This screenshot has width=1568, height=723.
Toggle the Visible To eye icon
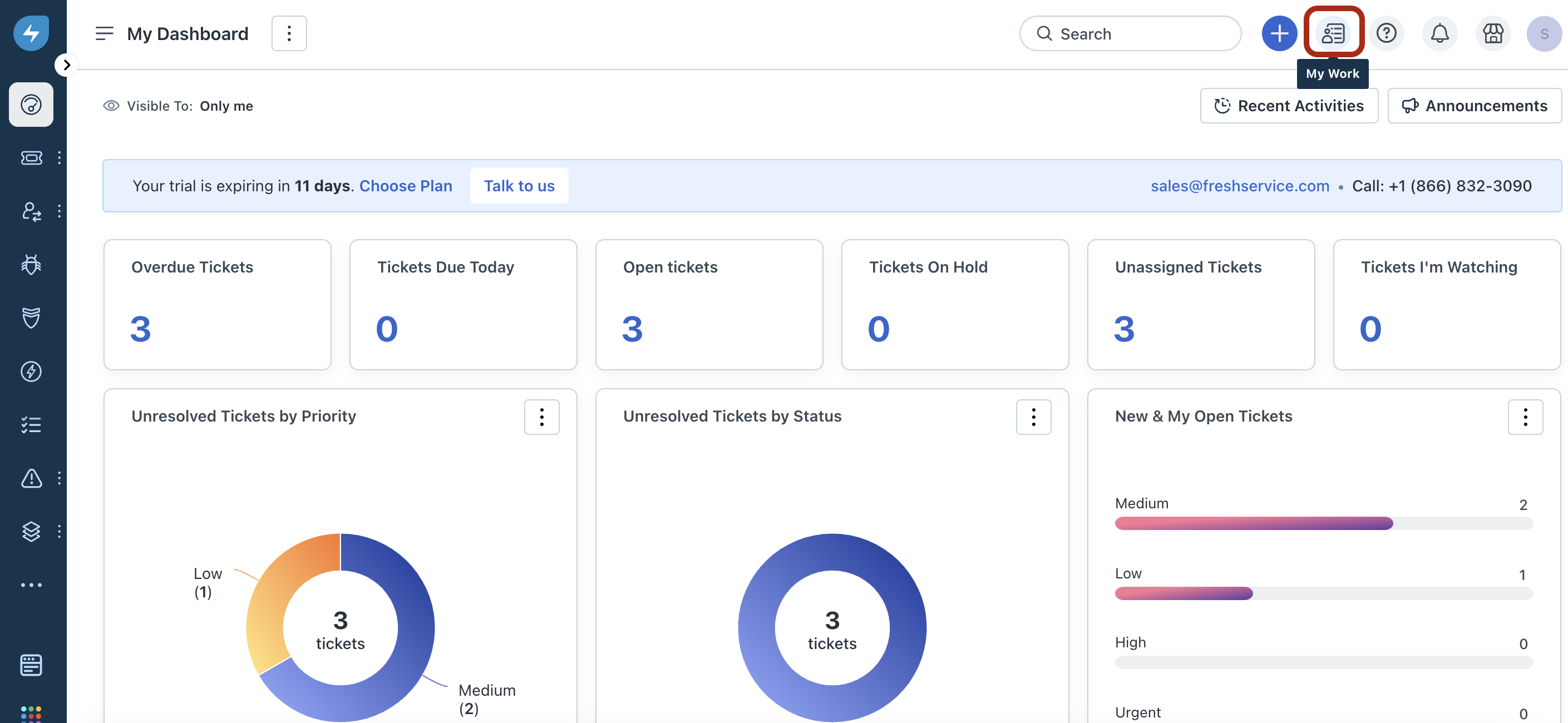(111, 106)
